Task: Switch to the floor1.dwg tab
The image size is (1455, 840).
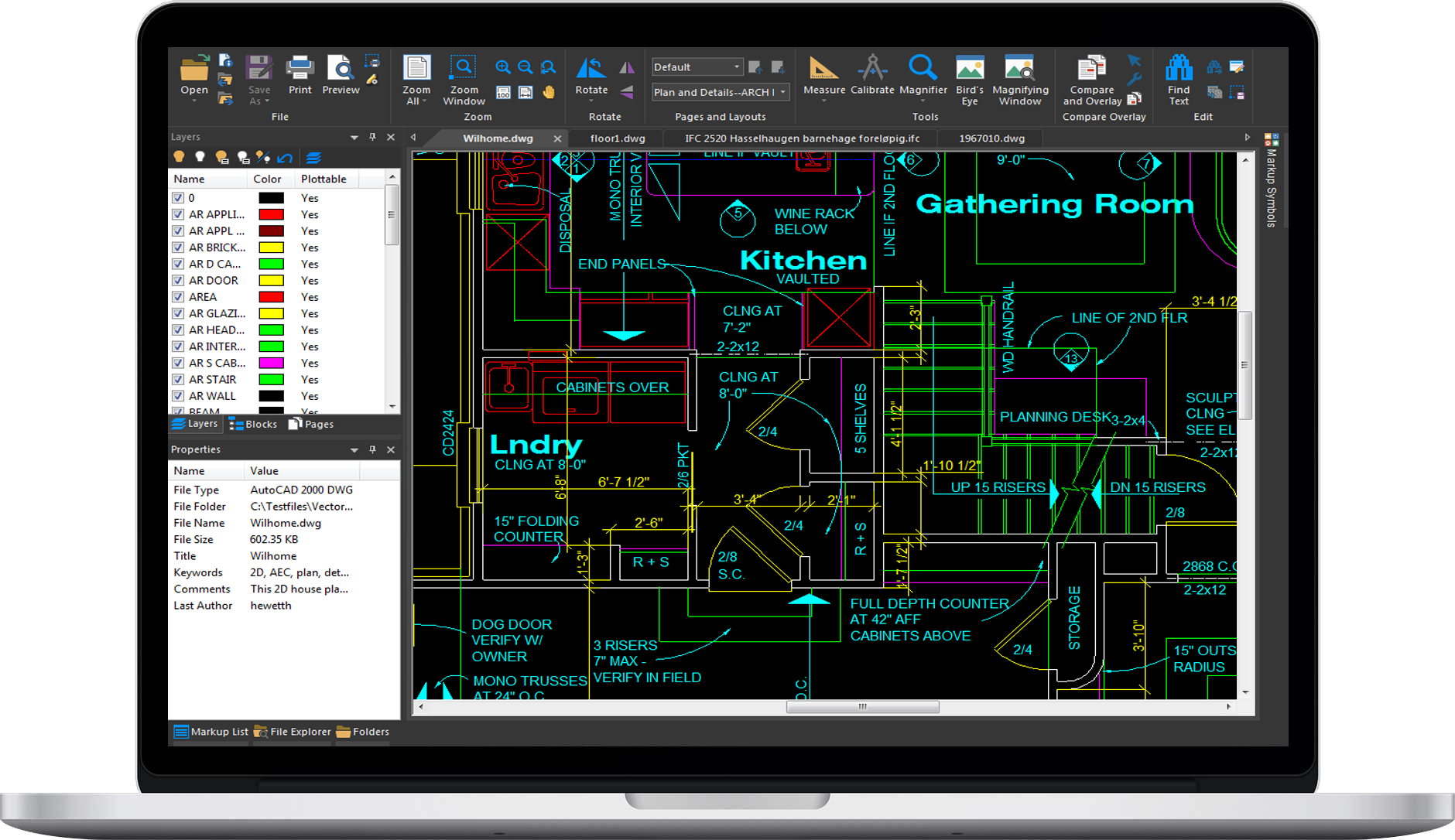Action: 617,138
